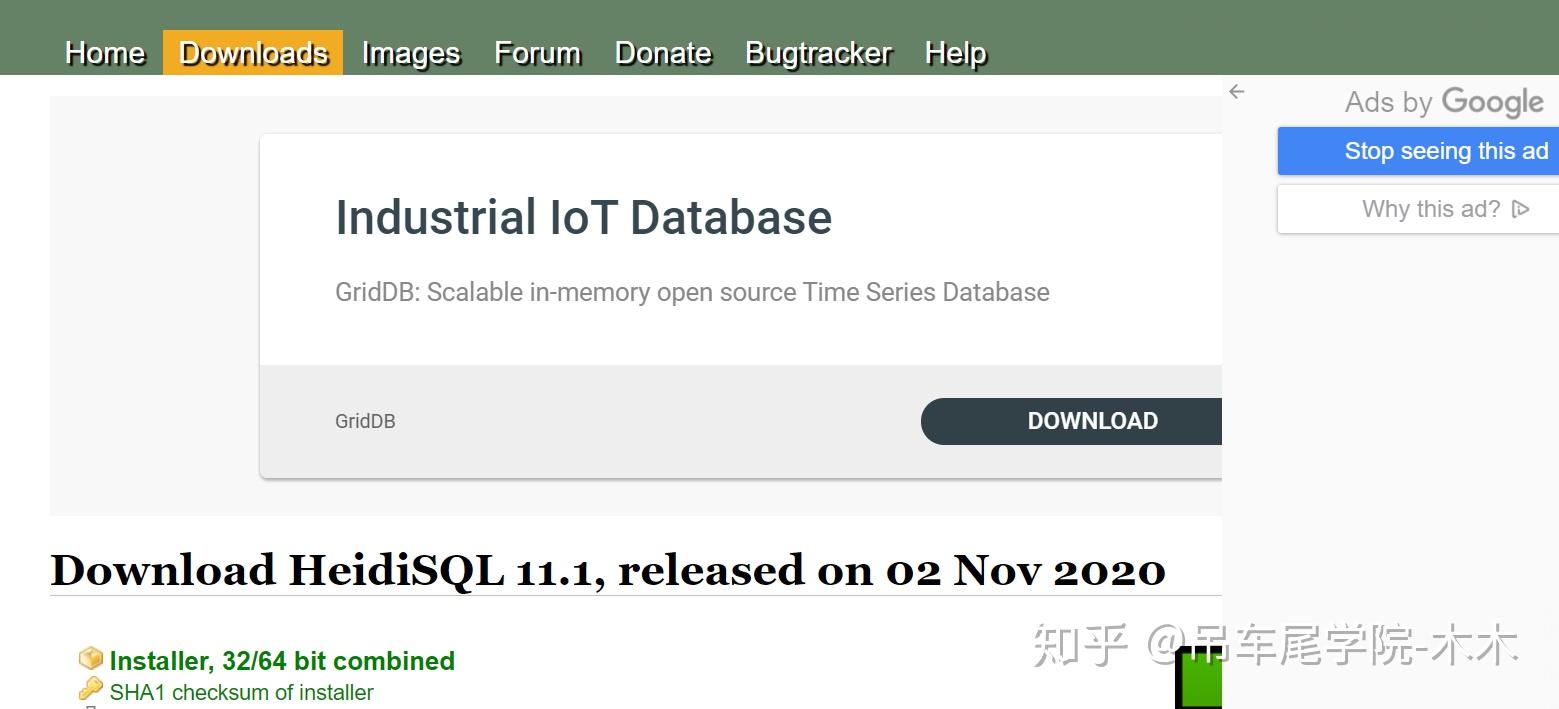Image resolution: width=1559 pixels, height=709 pixels.
Task: Visit the Donate page
Action: point(663,53)
